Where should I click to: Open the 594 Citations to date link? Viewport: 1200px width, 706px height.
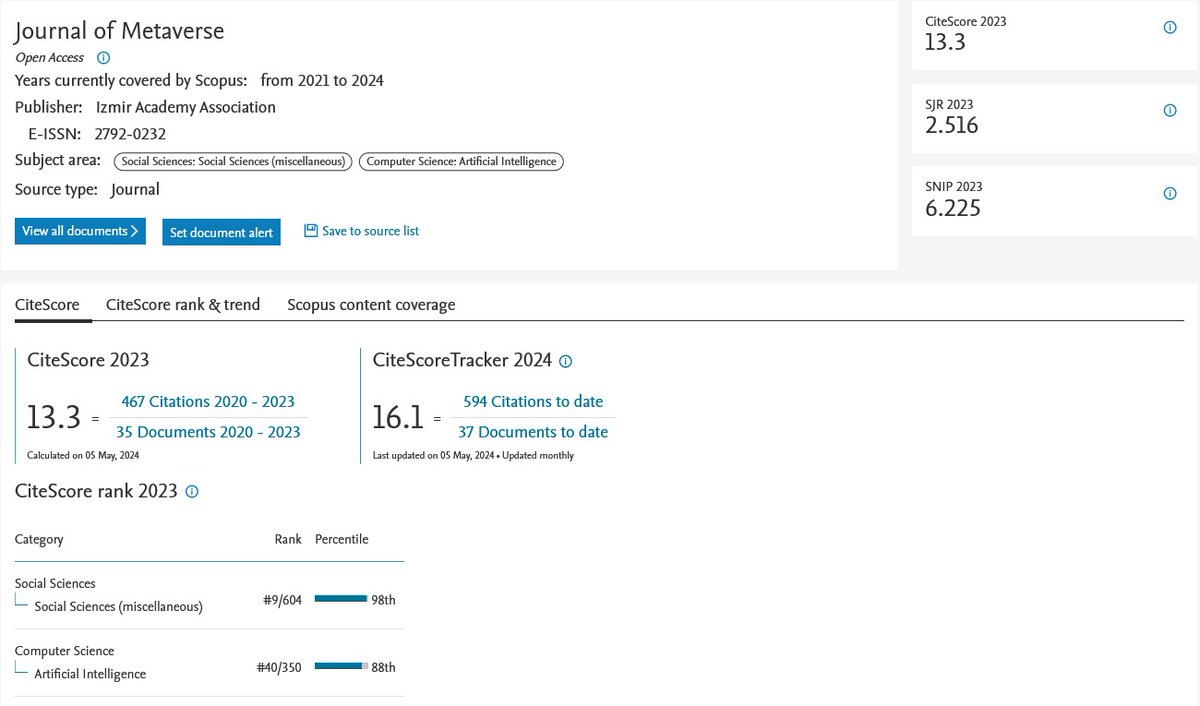click(x=533, y=401)
